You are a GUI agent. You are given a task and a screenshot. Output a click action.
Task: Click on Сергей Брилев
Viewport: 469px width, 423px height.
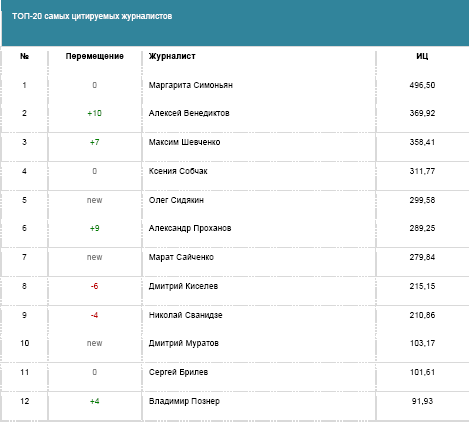pyautogui.click(x=178, y=372)
